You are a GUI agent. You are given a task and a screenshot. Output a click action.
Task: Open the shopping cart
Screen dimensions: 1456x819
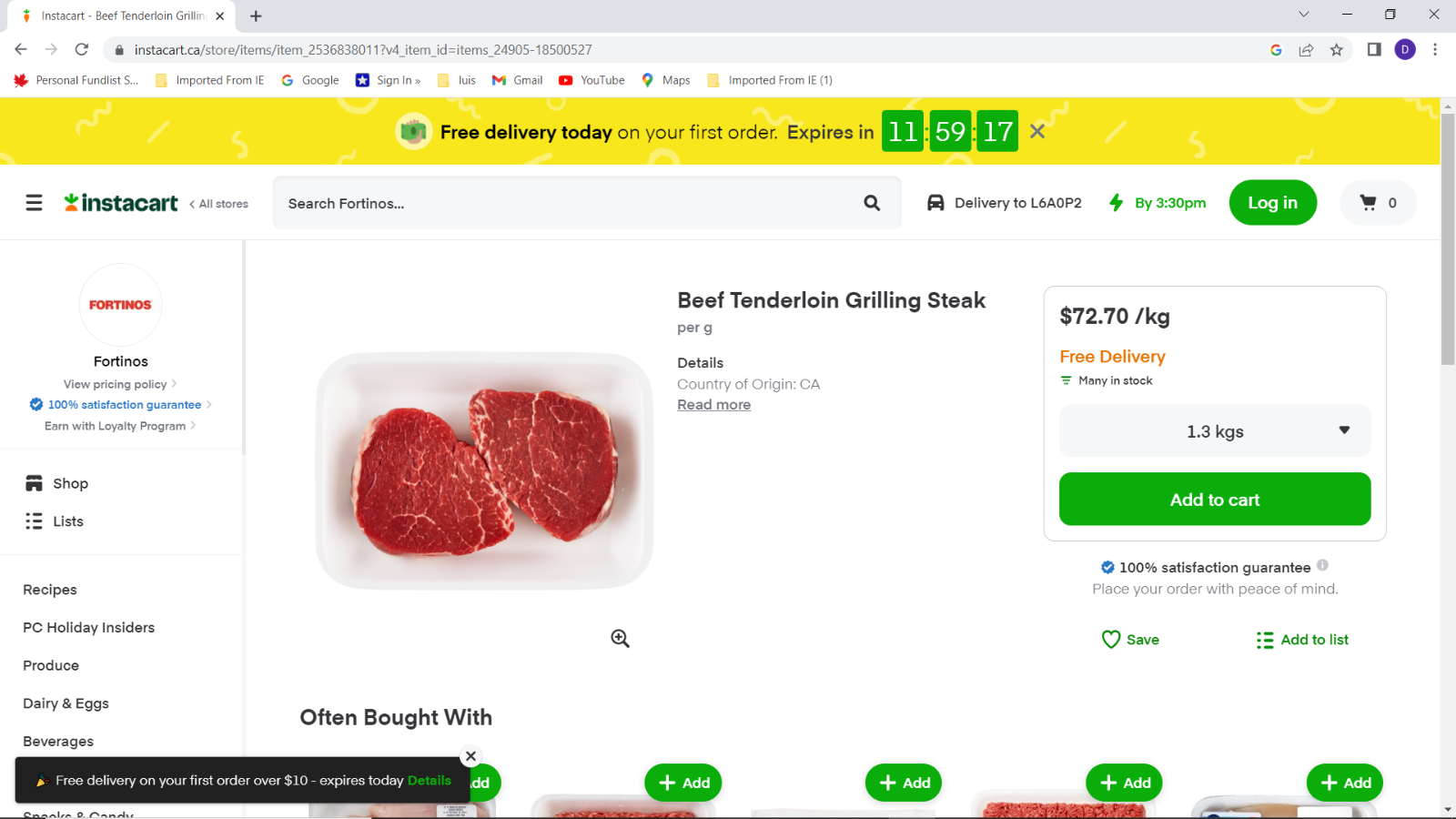pyautogui.click(x=1378, y=203)
